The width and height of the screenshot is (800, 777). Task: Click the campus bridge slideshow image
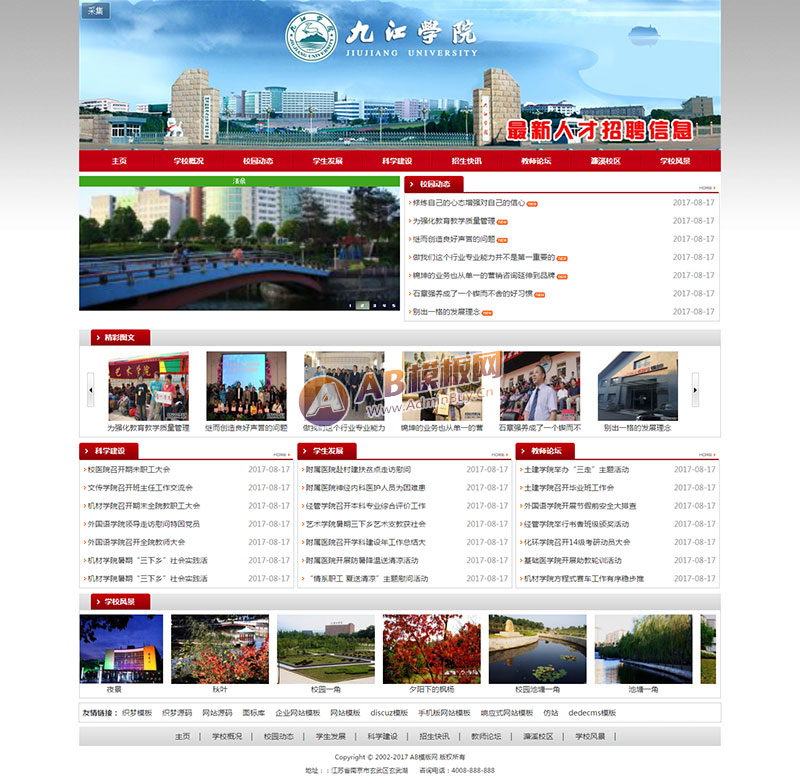point(239,248)
